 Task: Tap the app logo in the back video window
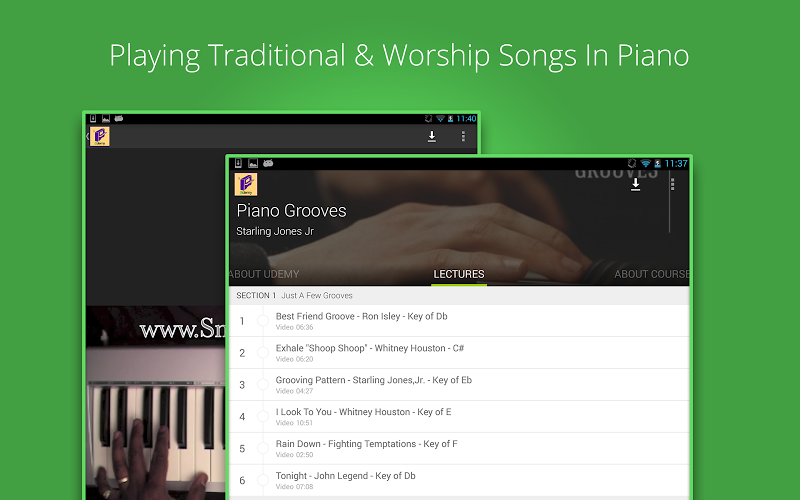[x=100, y=136]
